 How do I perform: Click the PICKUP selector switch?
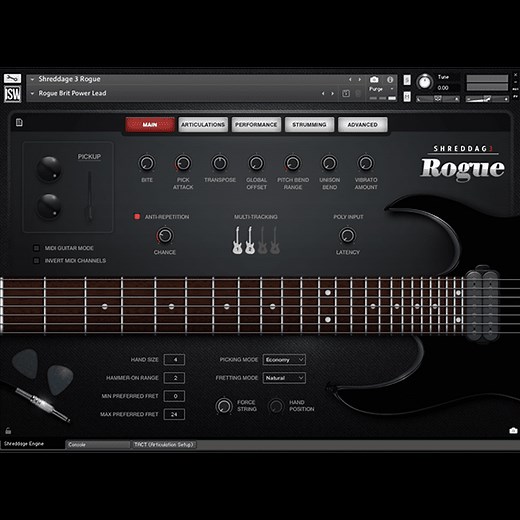(x=90, y=196)
